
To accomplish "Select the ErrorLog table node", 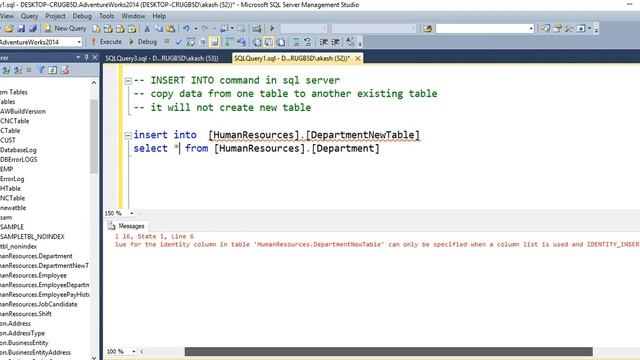I will tap(12, 179).
